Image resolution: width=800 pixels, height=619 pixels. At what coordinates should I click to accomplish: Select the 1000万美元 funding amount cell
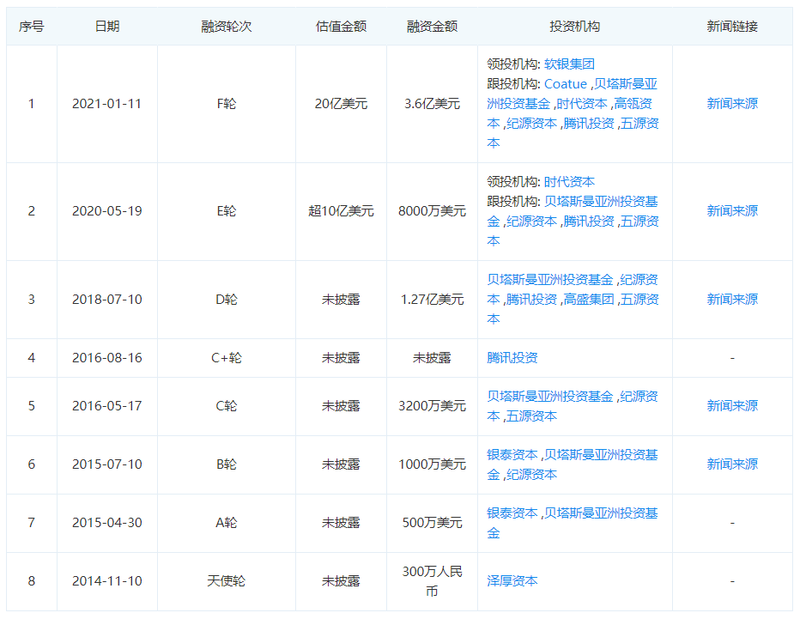coord(432,464)
